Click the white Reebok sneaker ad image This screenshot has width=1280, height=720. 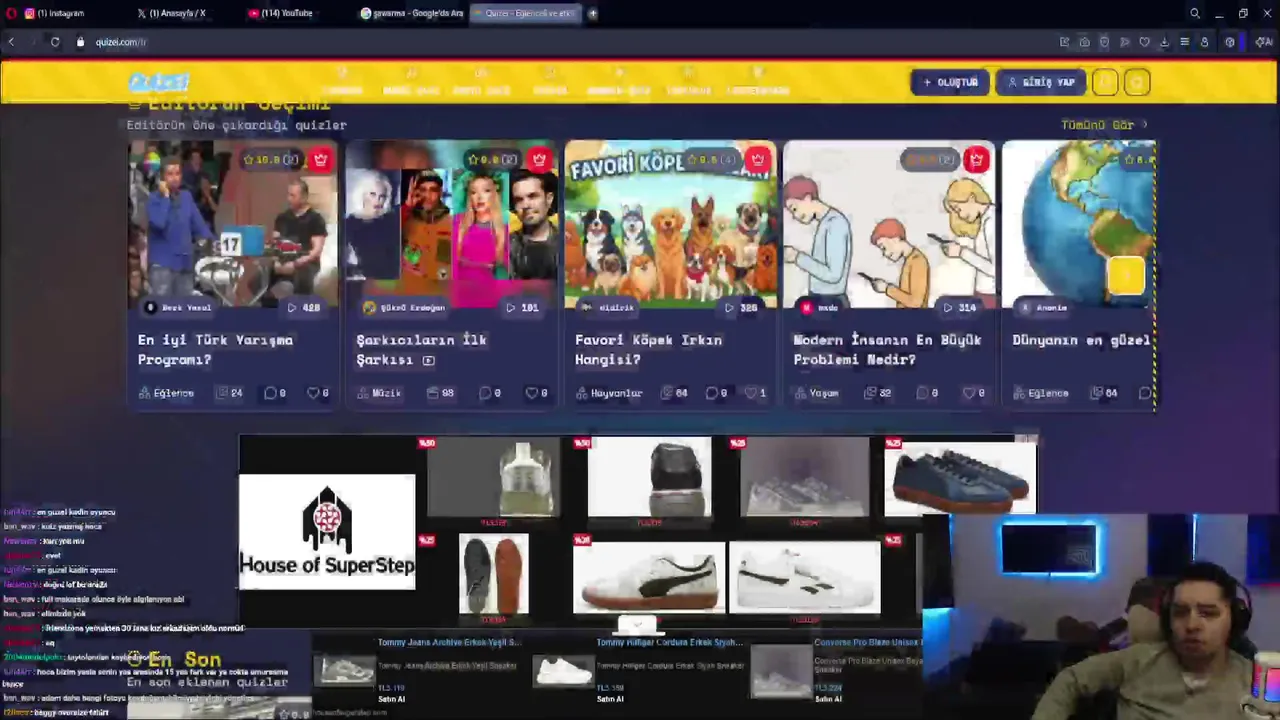805,577
